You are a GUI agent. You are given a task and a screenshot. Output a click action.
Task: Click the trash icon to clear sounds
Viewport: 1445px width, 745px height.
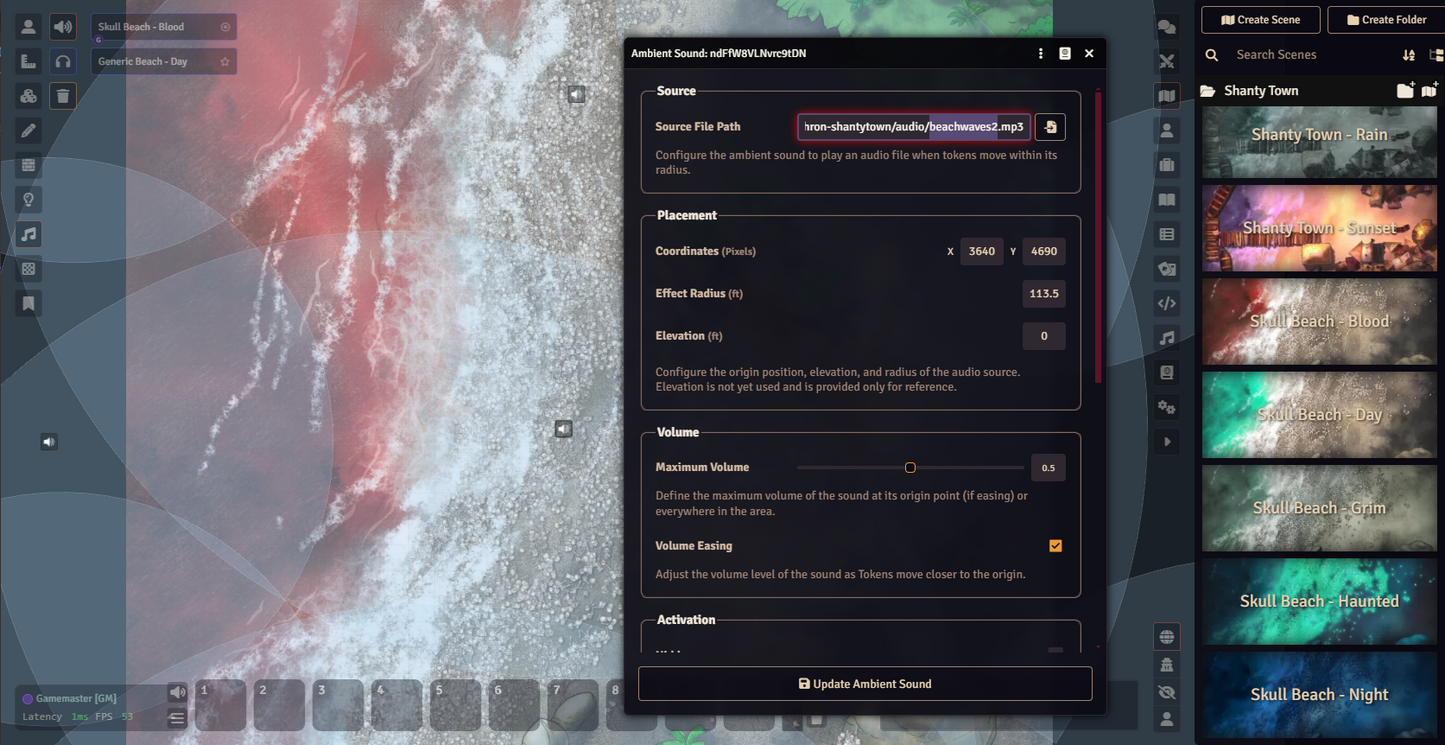63,96
